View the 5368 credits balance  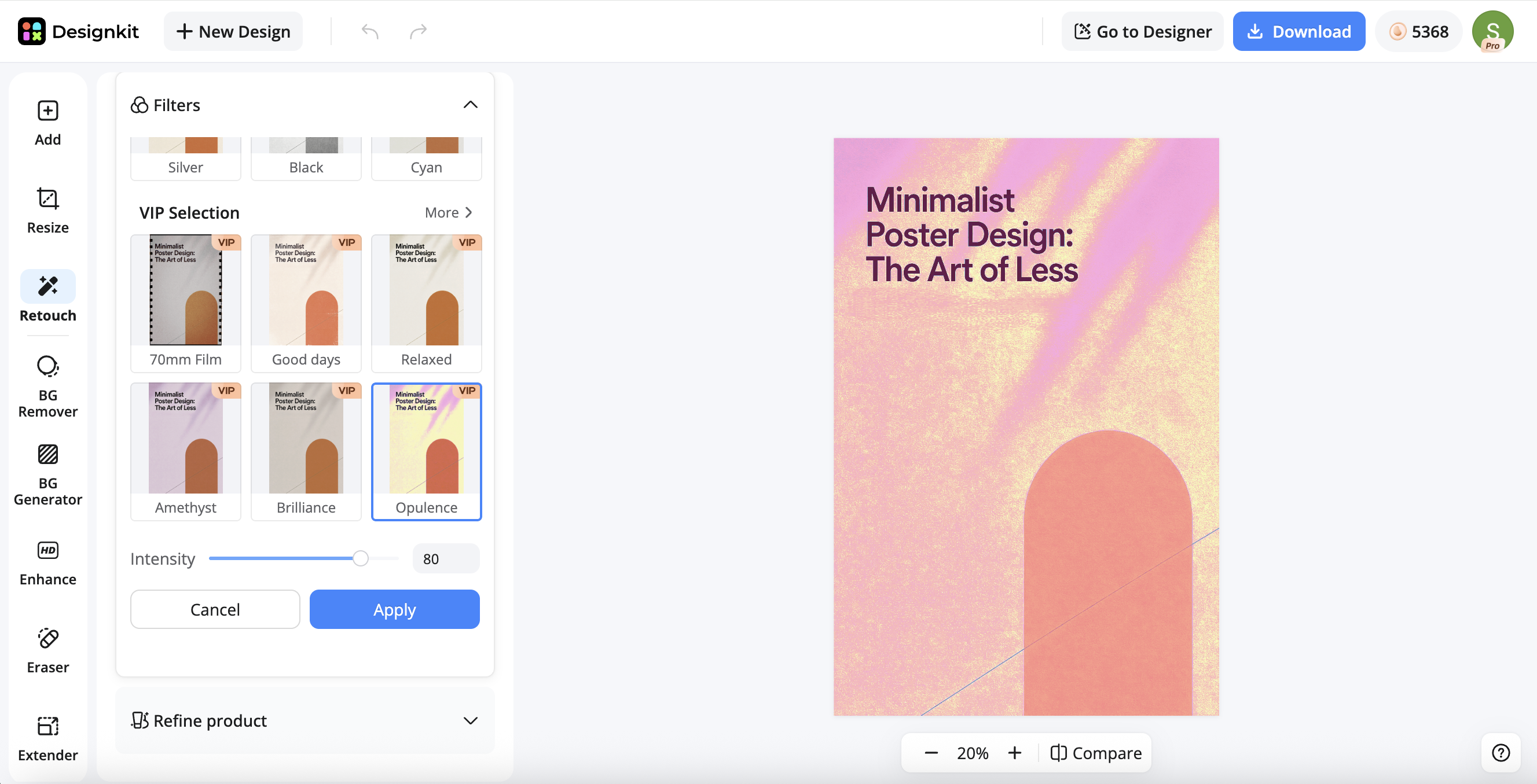(x=1418, y=32)
